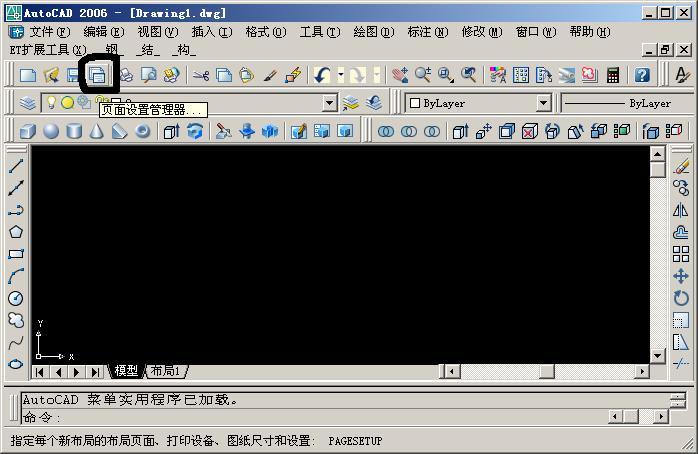Select the Cone solid tool
Viewport: 698px width, 454px height.
(97, 131)
